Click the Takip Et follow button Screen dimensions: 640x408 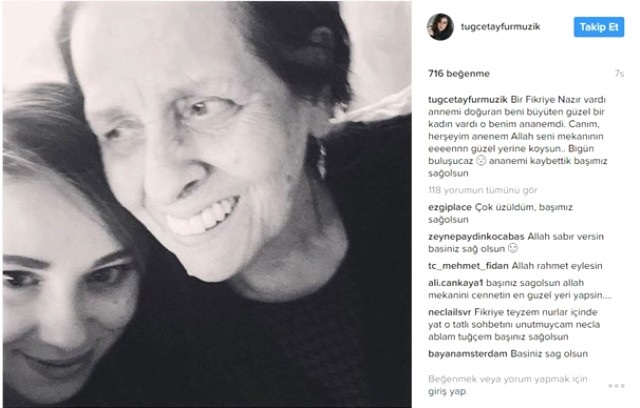[599, 27]
